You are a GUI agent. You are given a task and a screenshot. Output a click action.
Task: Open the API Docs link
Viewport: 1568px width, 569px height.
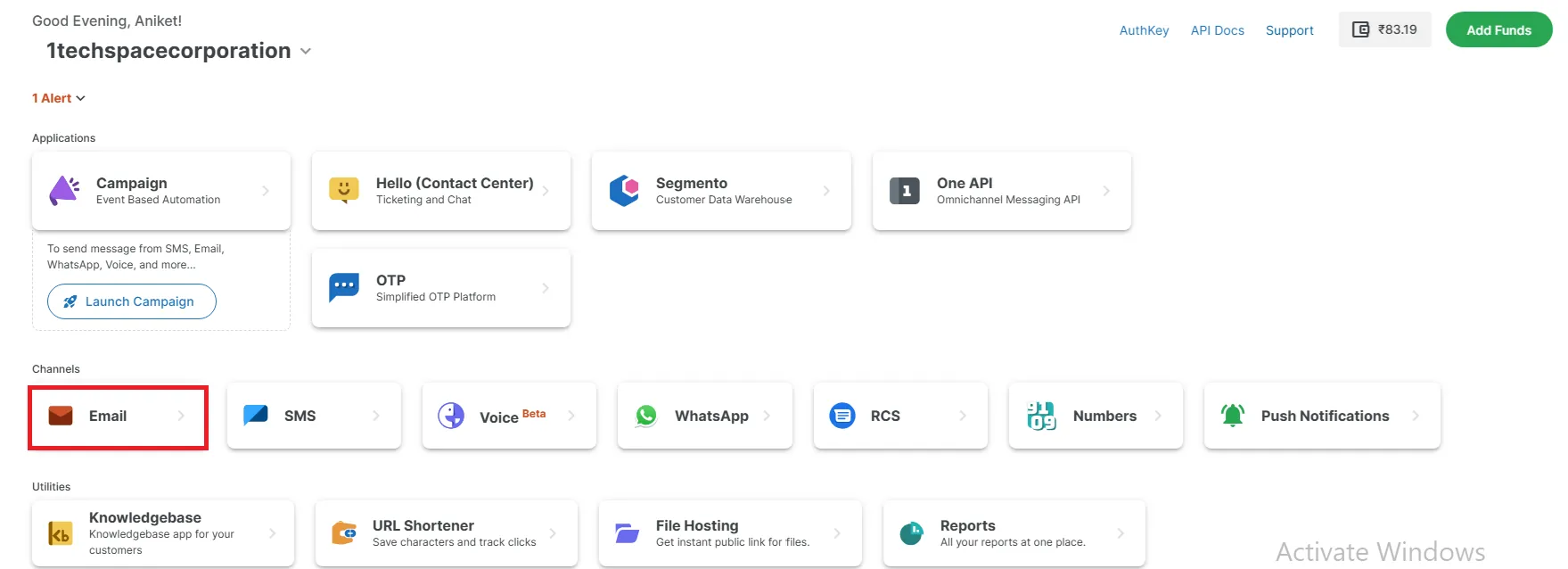[1218, 30]
